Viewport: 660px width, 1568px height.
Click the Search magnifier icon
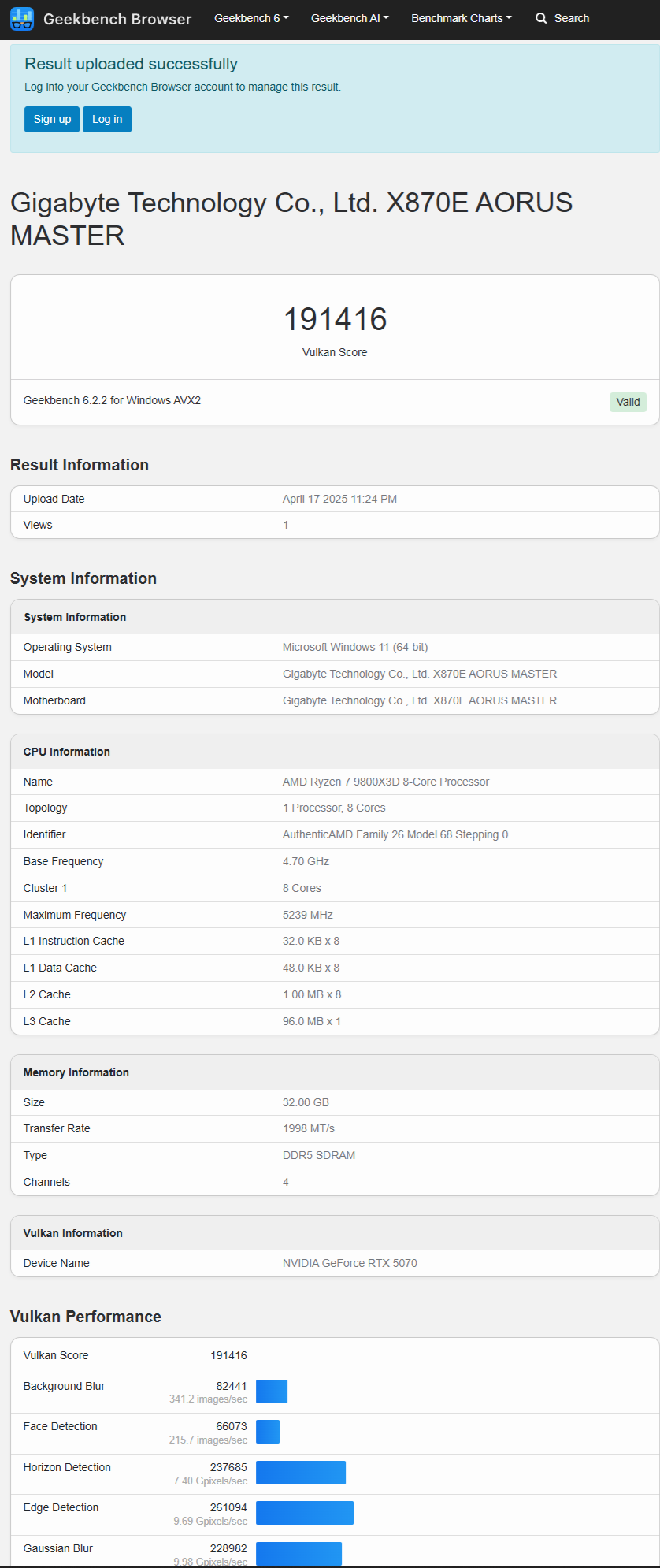pos(541,18)
